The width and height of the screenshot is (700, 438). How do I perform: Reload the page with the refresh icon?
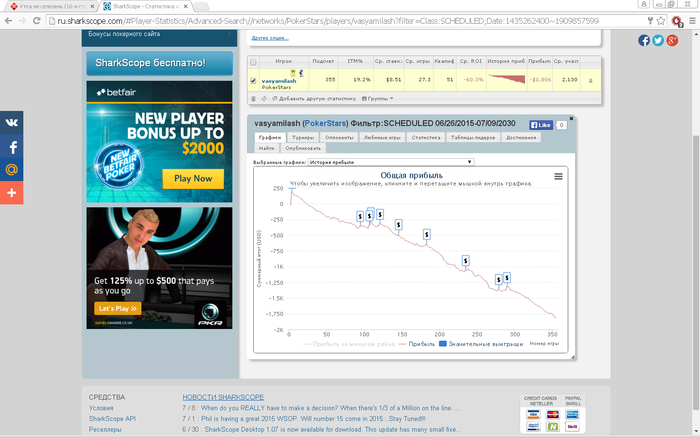coord(37,21)
